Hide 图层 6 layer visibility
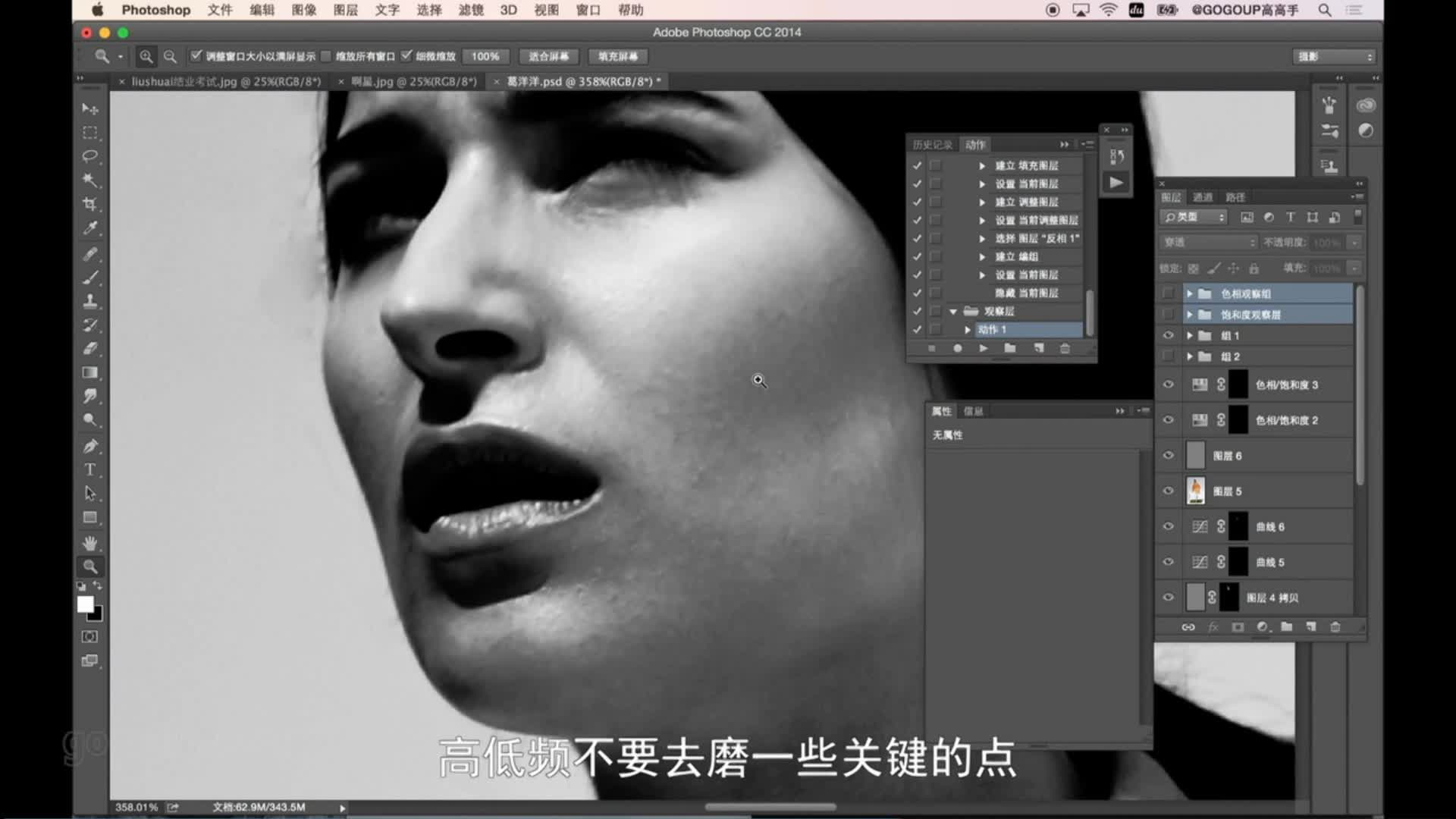Viewport: 1456px width, 819px height. tap(1169, 455)
